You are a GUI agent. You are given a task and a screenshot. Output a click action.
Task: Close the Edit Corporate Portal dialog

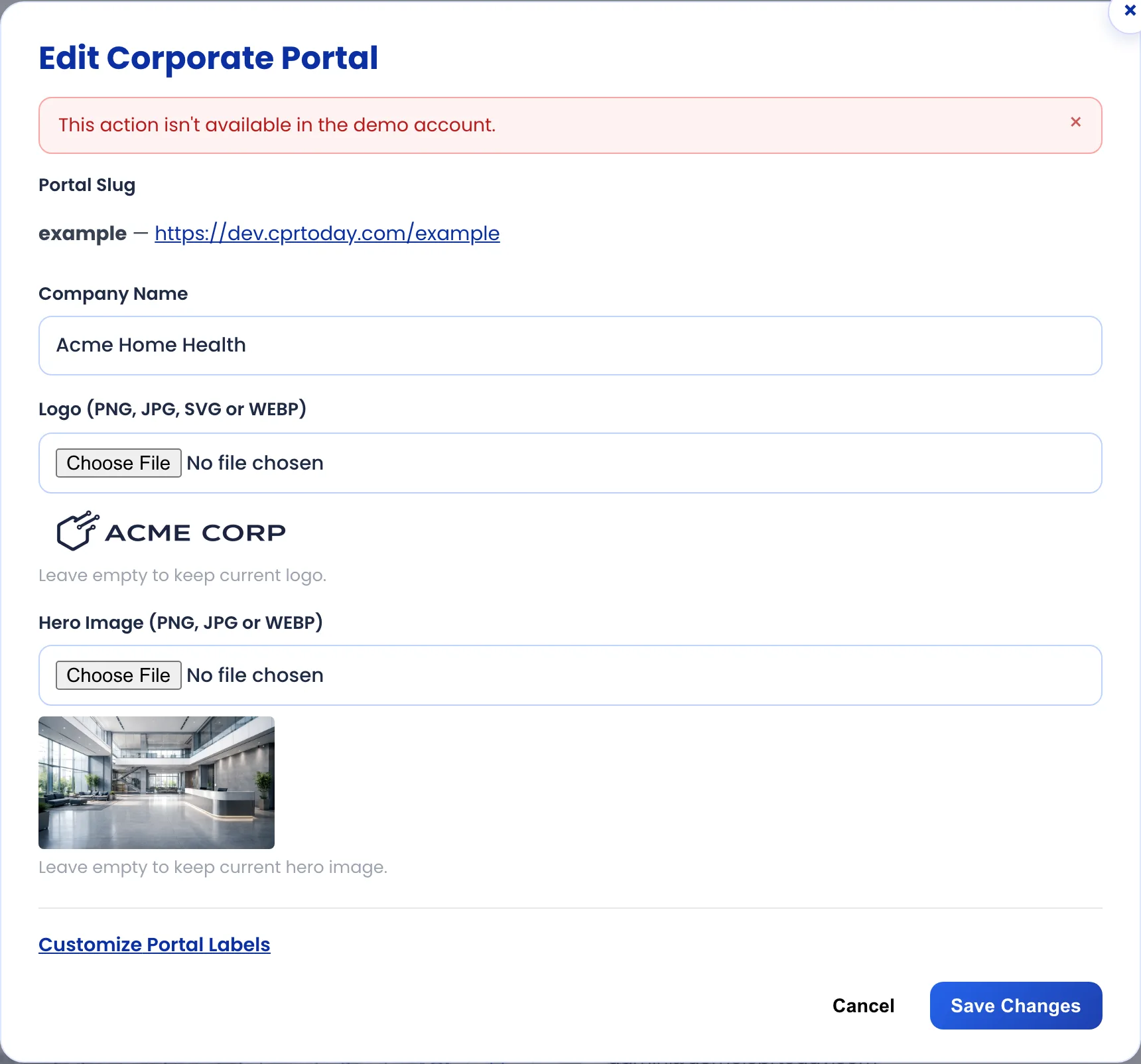pyautogui.click(x=1130, y=11)
